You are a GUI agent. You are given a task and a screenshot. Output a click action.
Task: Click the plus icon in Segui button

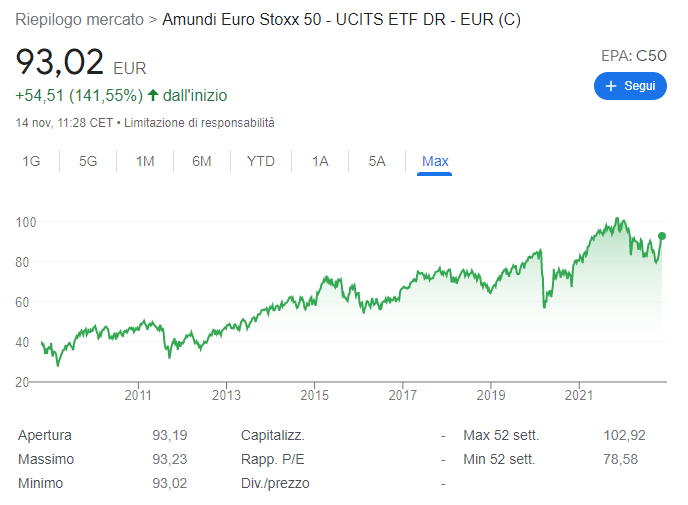pos(611,86)
